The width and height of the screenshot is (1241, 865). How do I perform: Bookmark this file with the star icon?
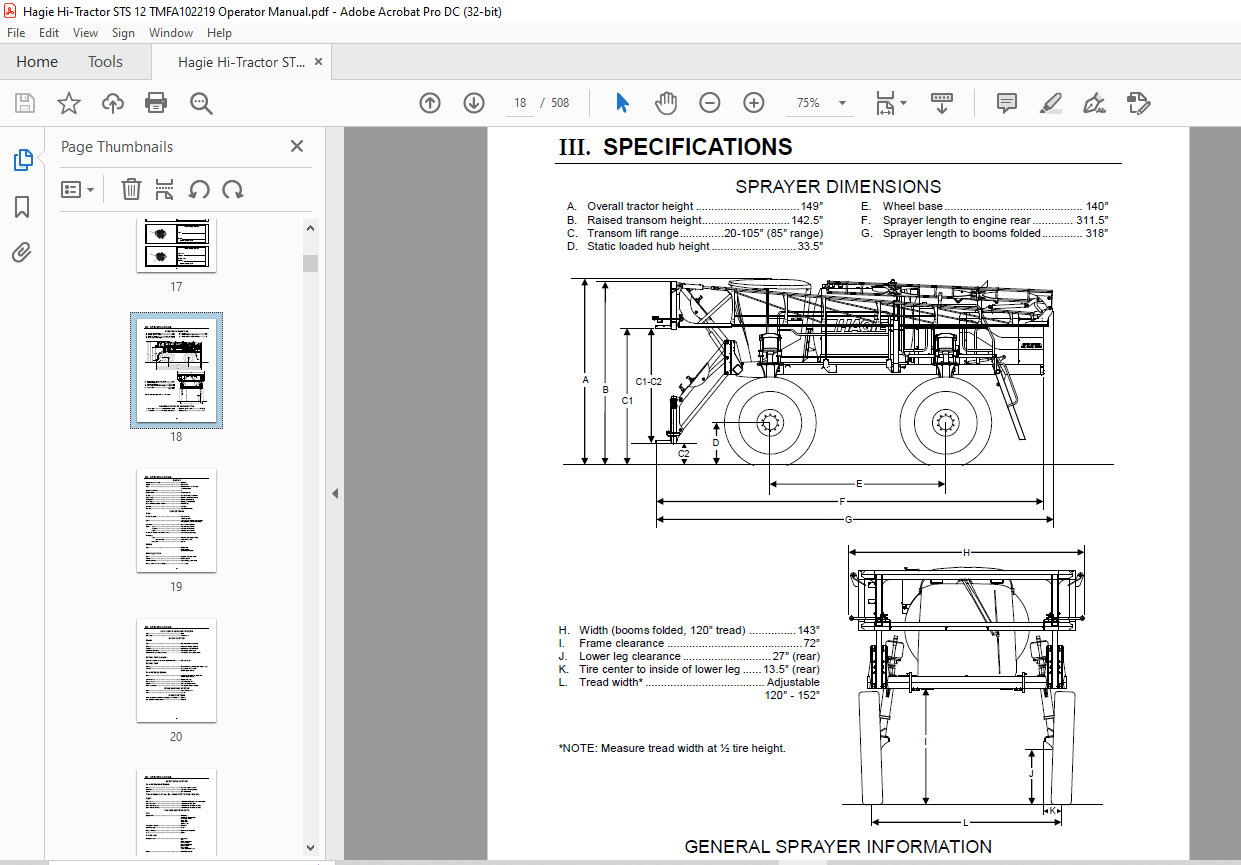[68, 103]
